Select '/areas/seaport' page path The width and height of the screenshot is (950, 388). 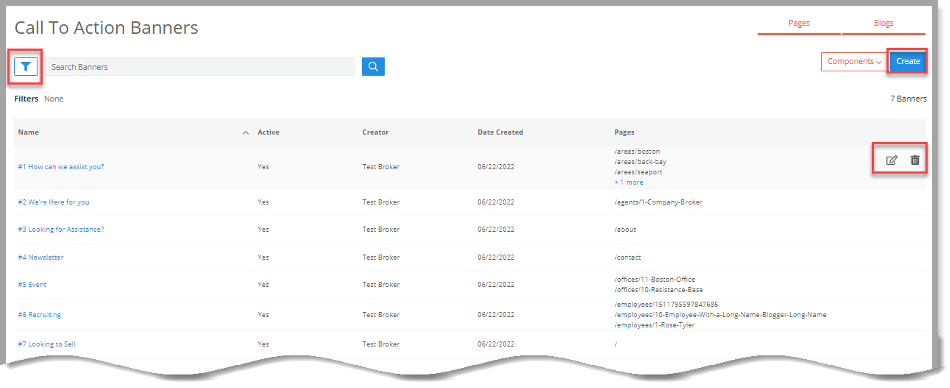click(x=638, y=172)
